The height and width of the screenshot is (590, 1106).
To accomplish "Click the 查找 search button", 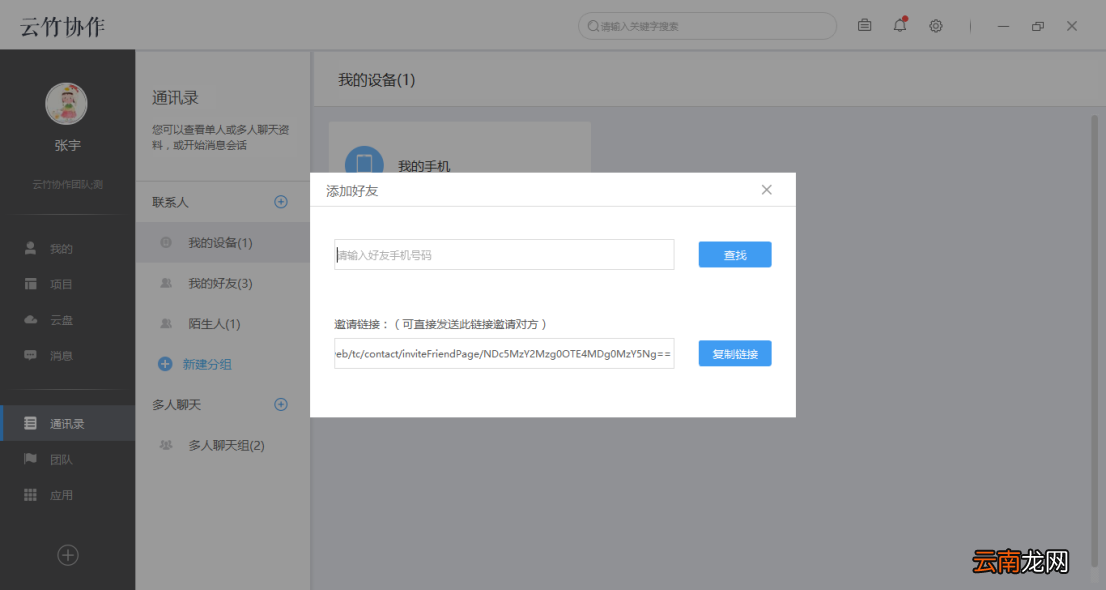I will [x=734, y=255].
